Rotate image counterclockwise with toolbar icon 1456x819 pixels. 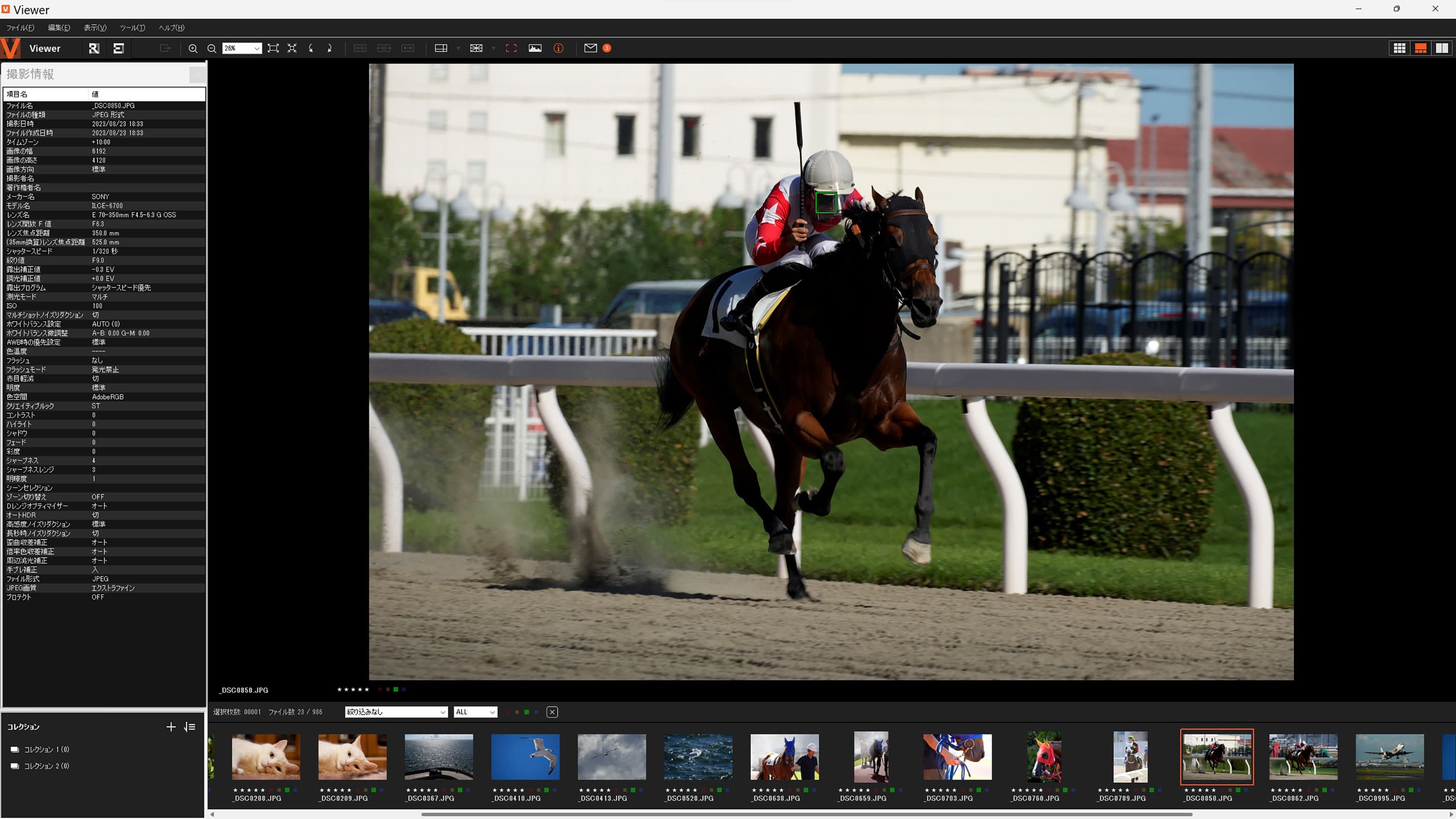pyautogui.click(x=311, y=49)
